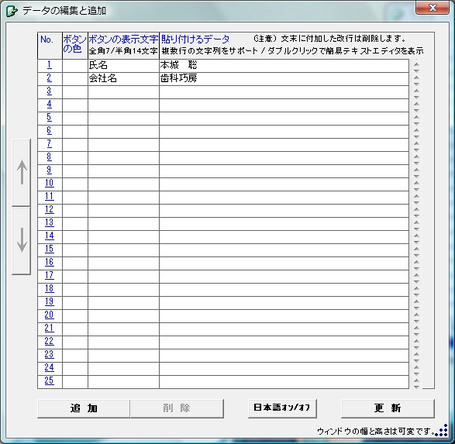Click row 25 spinner arrows at right
Image resolution: width=455 pixels, height=444 pixels.
point(416,383)
